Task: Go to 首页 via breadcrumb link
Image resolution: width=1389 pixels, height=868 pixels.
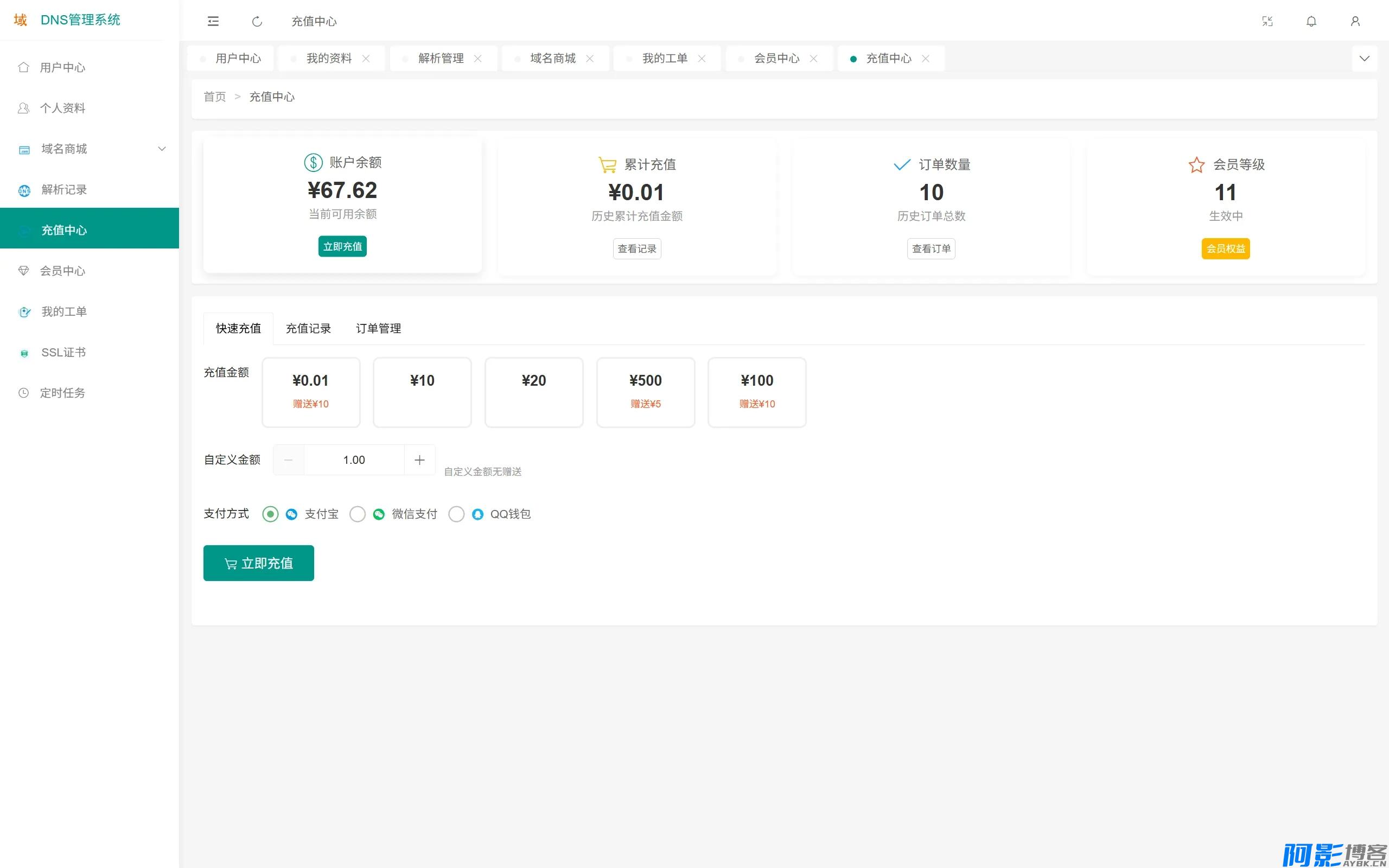Action: point(215,97)
